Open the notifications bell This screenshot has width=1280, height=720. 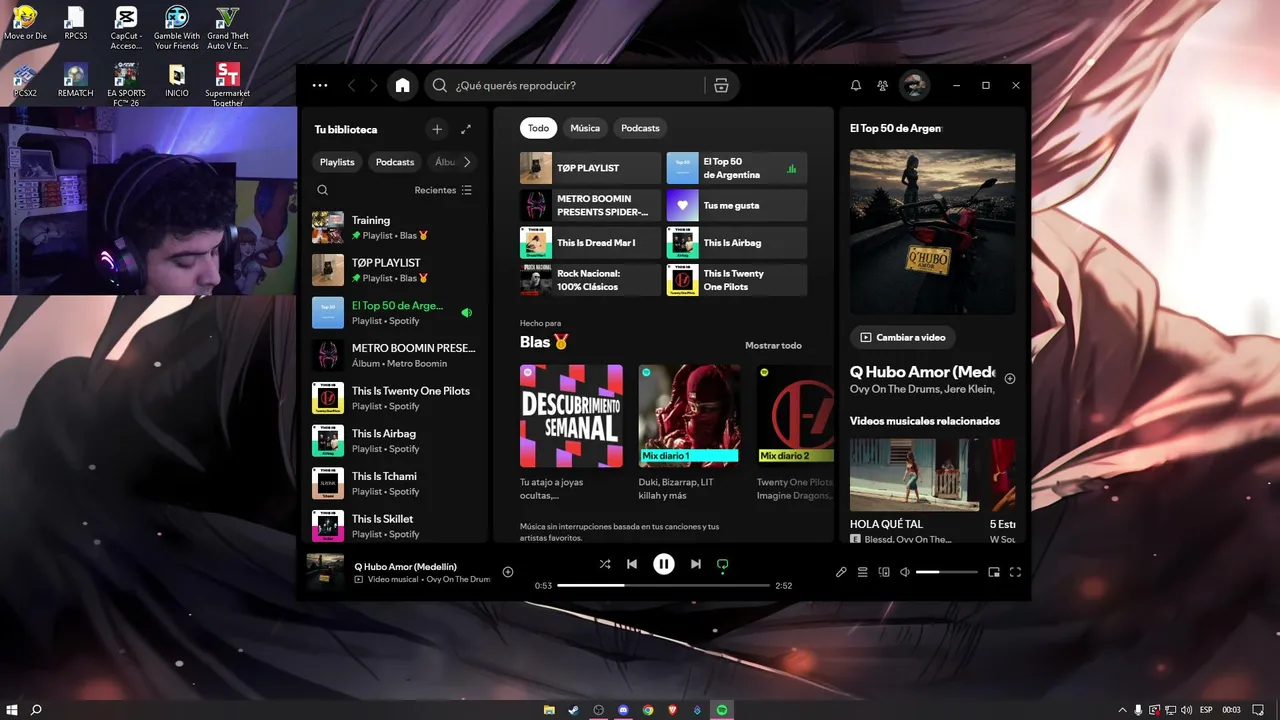[x=856, y=86]
